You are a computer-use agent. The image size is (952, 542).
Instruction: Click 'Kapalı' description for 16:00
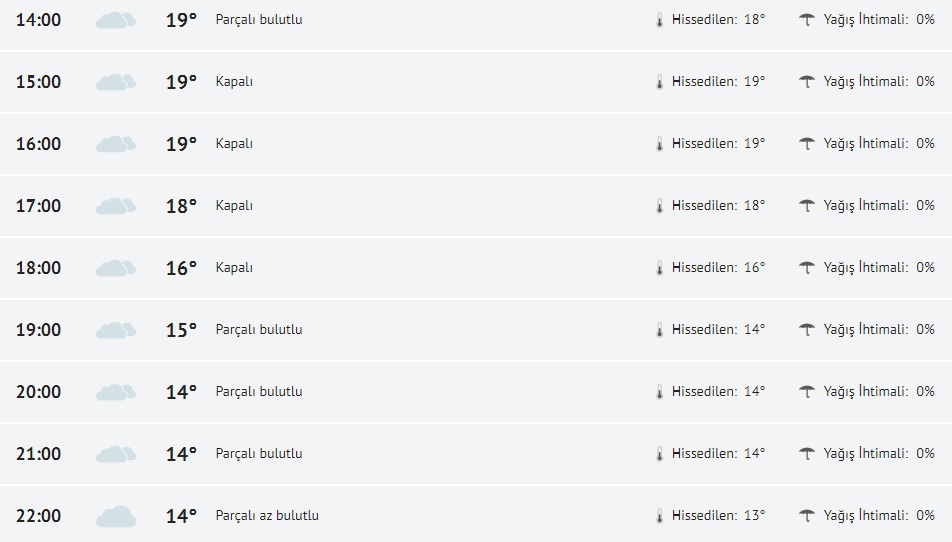click(x=234, y=144)
